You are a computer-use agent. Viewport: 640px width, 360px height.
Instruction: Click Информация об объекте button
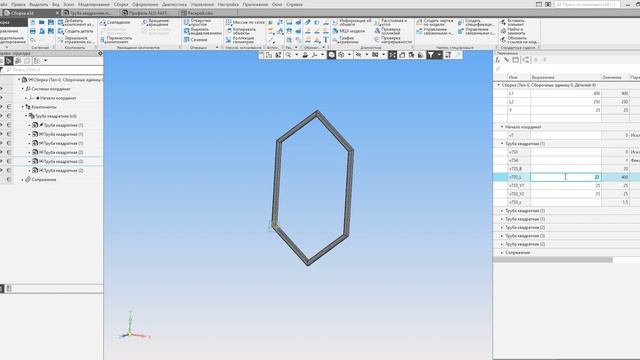(x=351, y=22)
